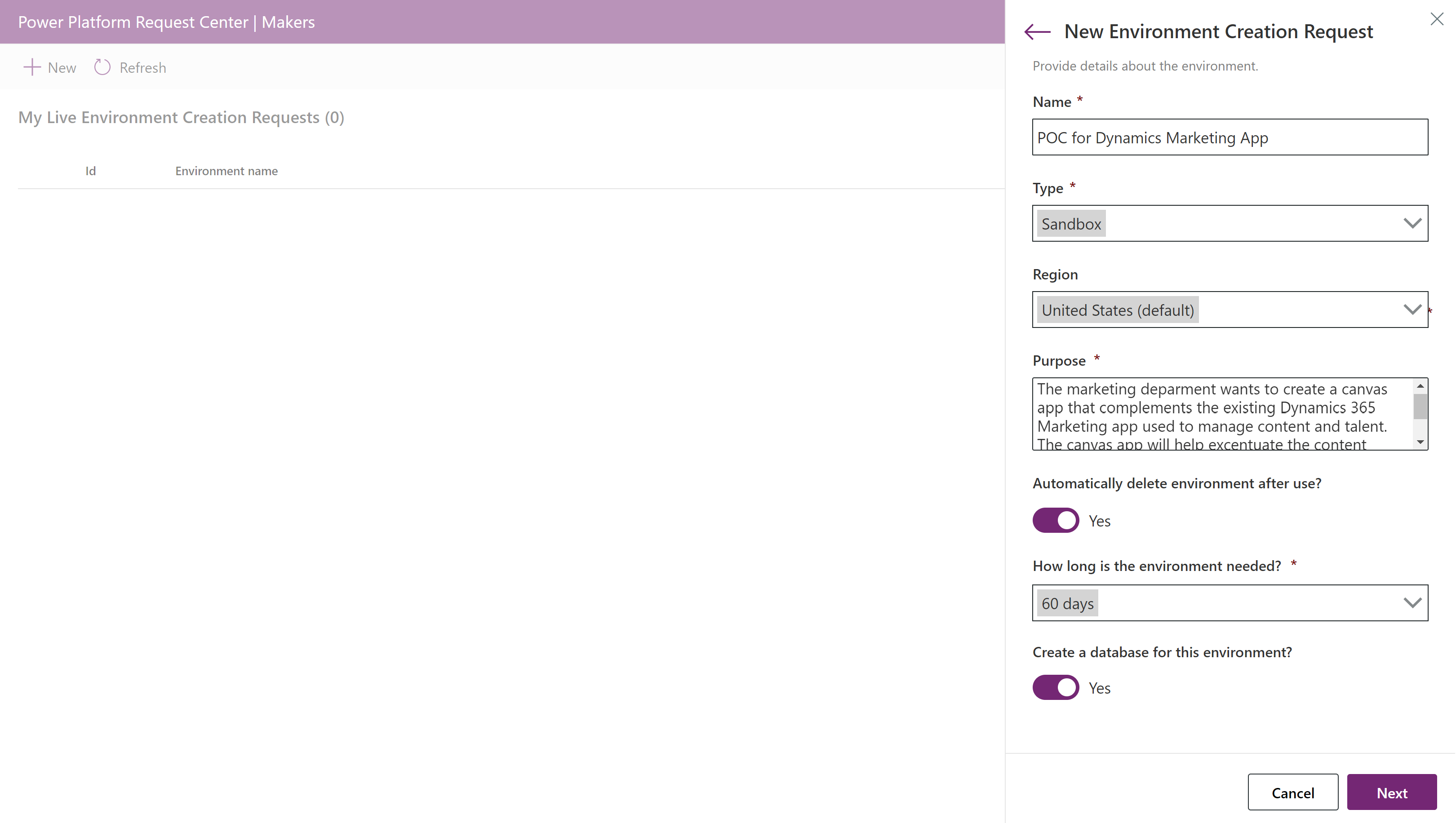Viewport: 1456px width, 823px height.
Task: Click the back arrow in request panel
Action: click(x=1037, y=31)
